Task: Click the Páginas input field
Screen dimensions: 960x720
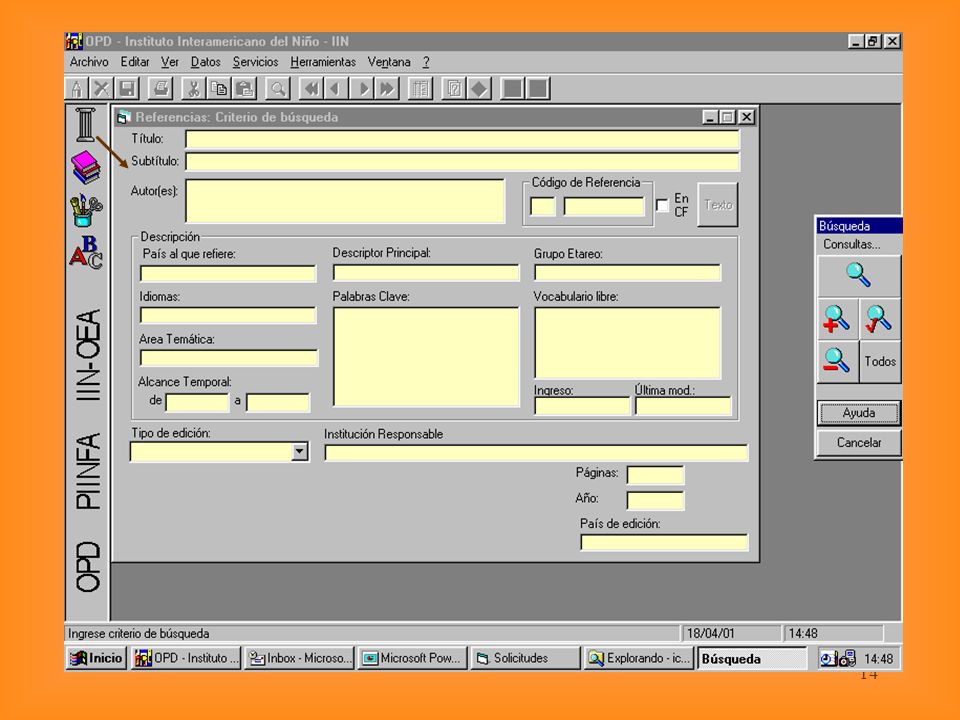Action: pyautogui.click(x=655, y=475)
